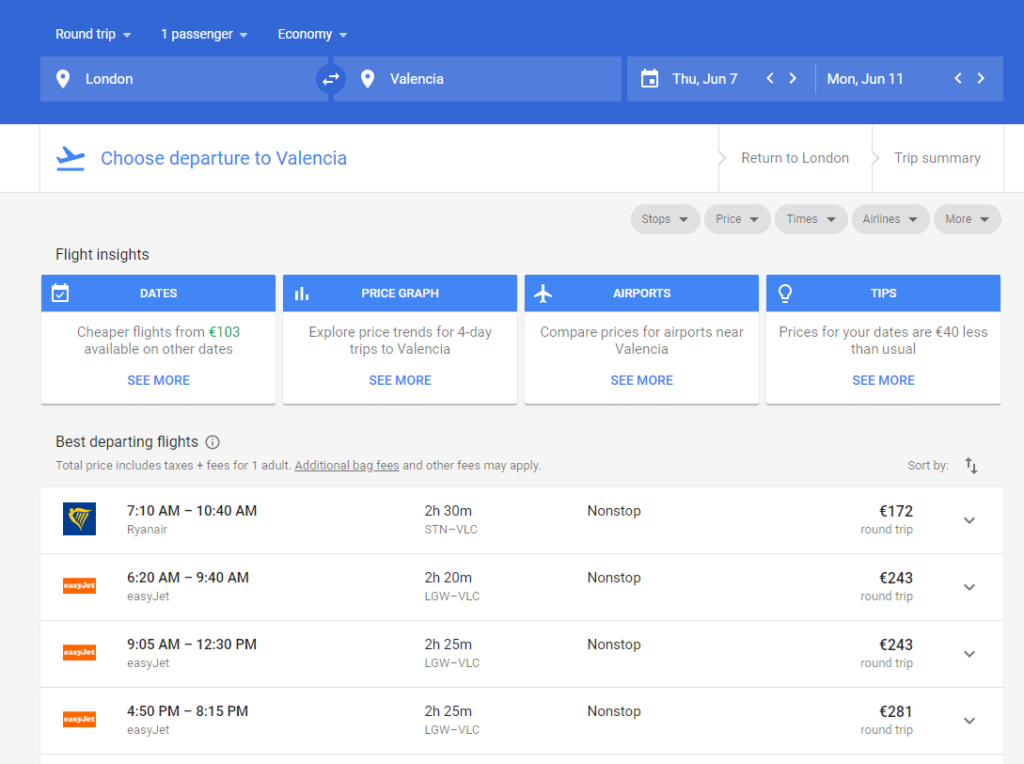Open the Trip summary tab
The width and height of the screenshot is (1024, 764).
(x=936, y=157)
